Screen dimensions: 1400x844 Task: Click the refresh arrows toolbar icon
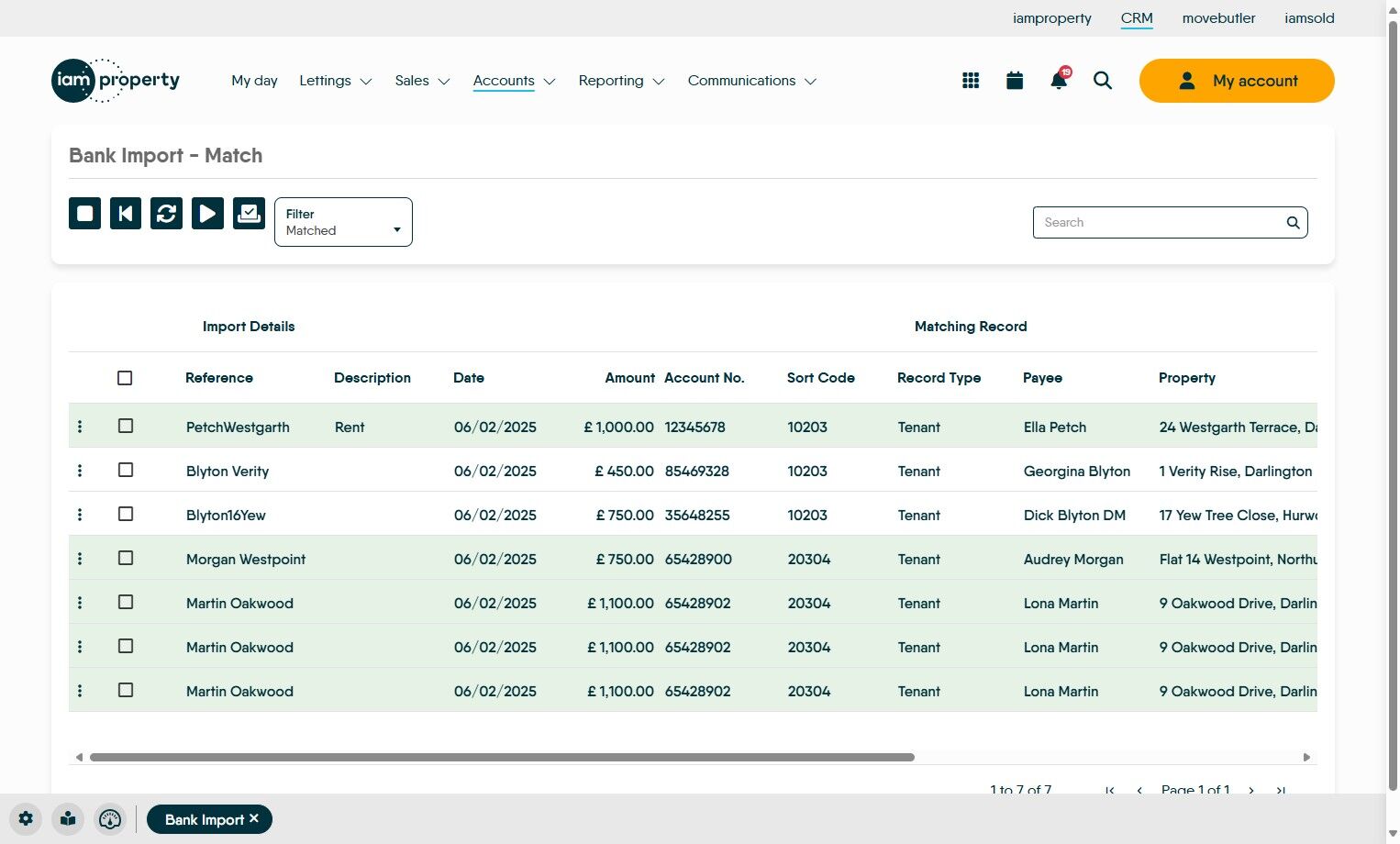click(x=166, y=214)
